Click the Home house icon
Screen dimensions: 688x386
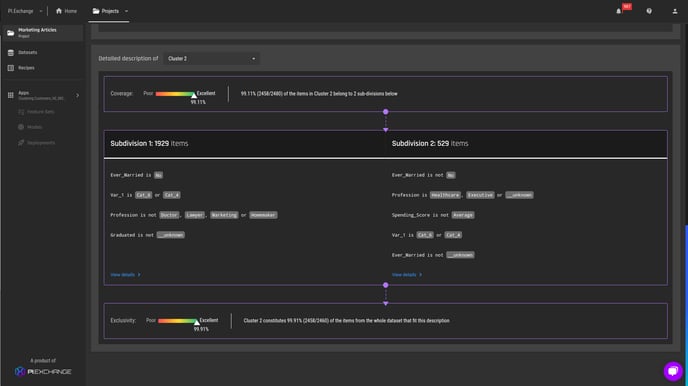(x=59, y=11)
